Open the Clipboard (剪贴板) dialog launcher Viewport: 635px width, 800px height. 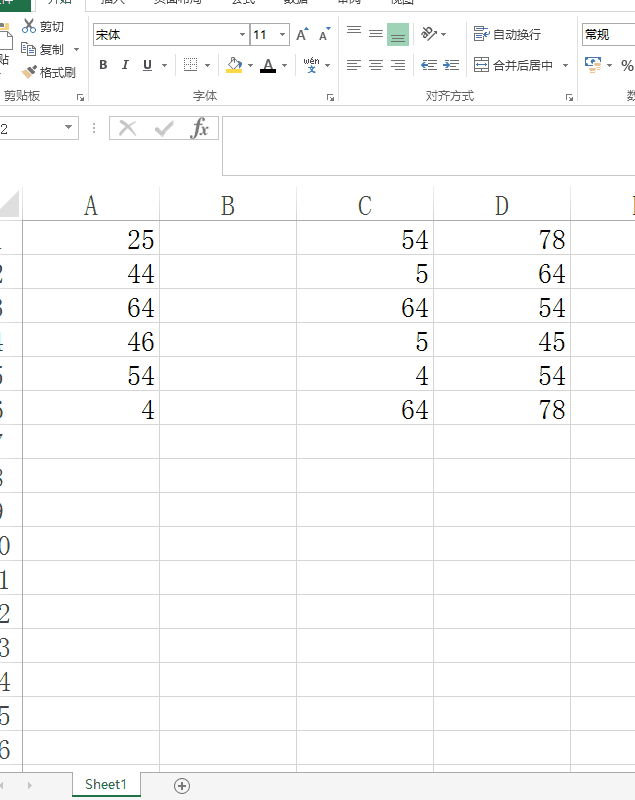[80, 97]
